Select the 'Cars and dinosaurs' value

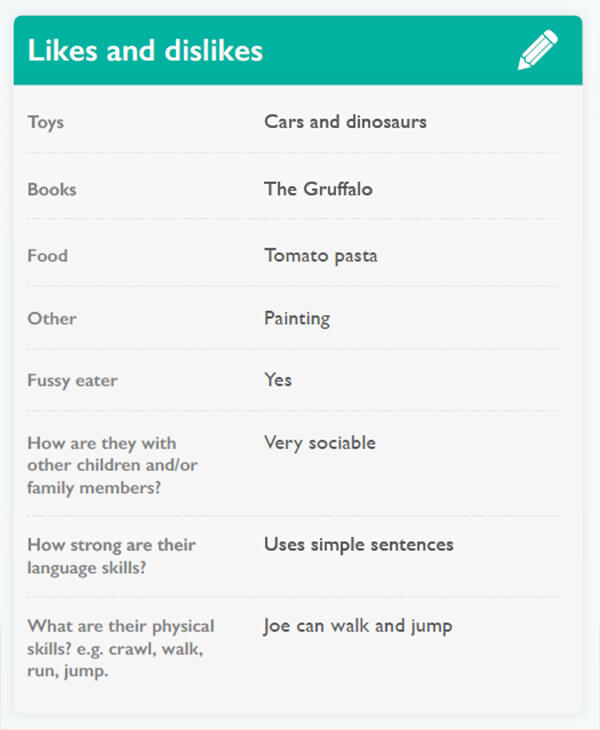(345, 122)
